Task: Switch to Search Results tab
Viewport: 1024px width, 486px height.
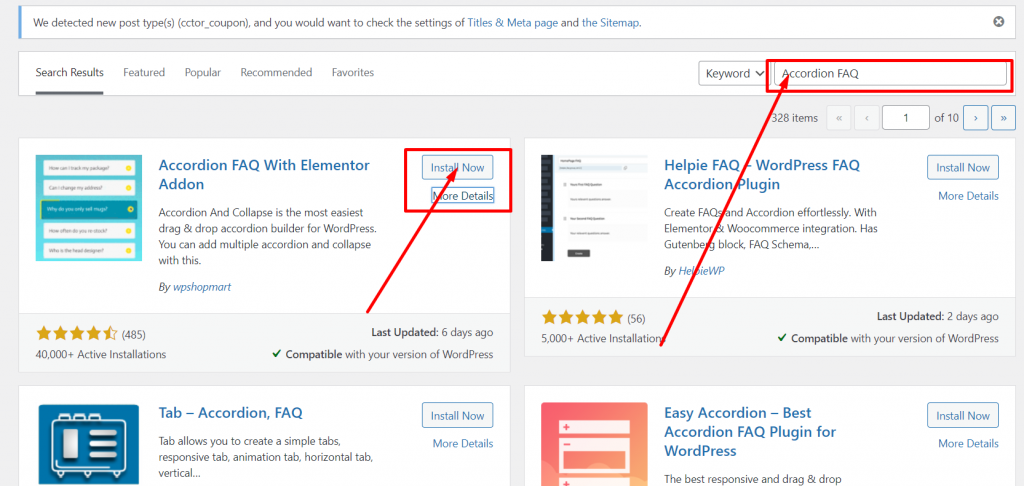Action: coord(69,73)
